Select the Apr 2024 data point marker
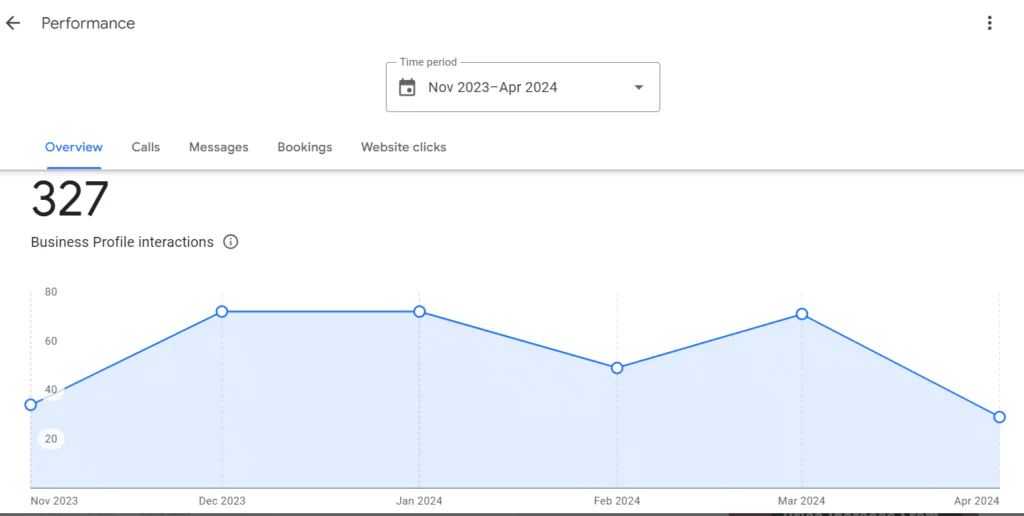The height and width of the screenshot is (516, 1024). pos(999,417)
